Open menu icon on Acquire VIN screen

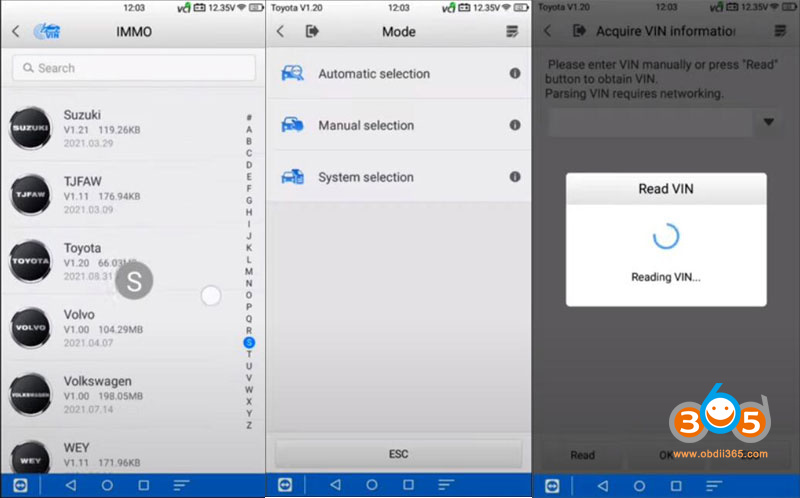tap(780, 31)
